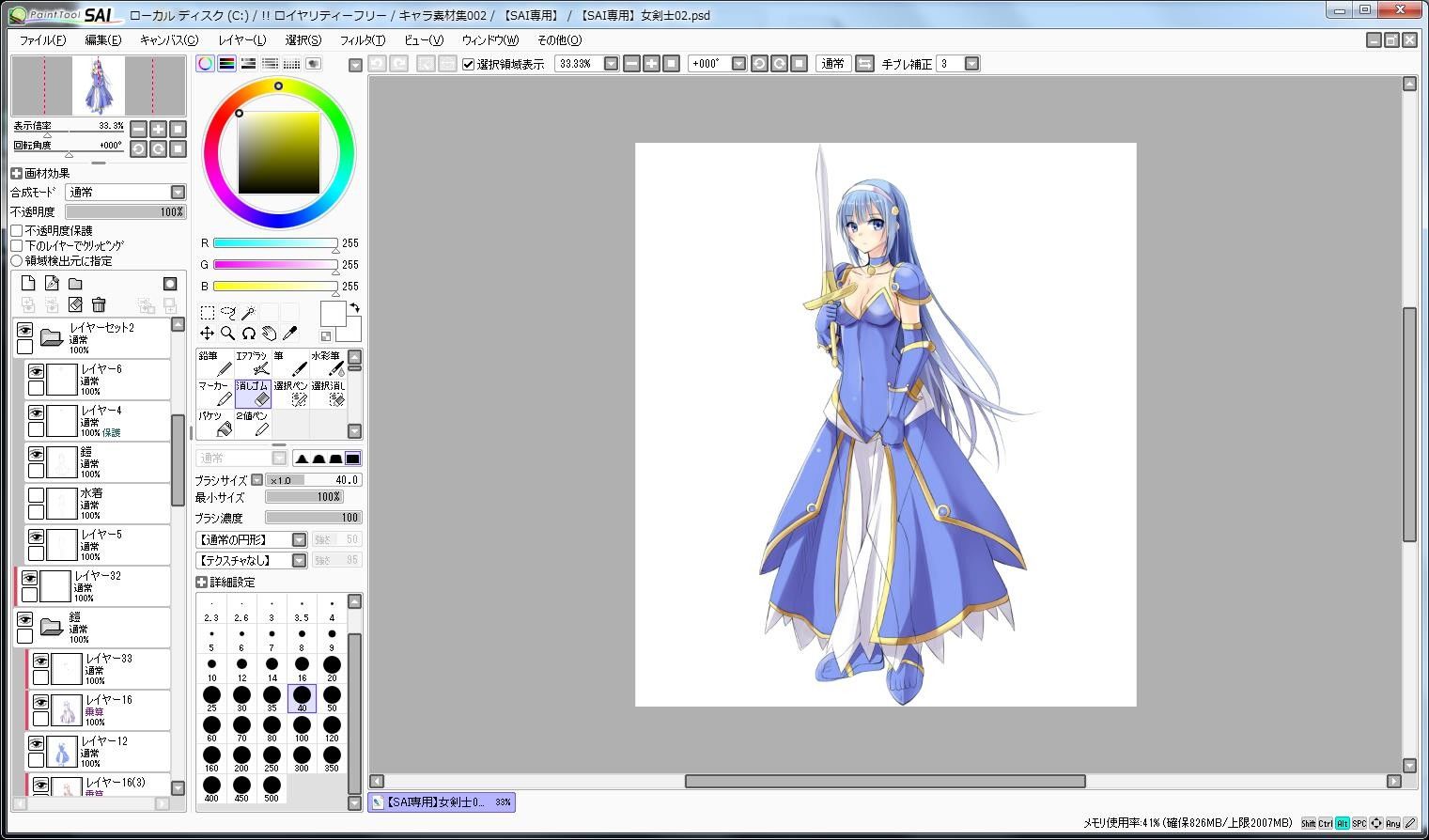Viewport: 1429px width, 840px height.
Task: Click the flip view horizontally icon in toolbar
Action: click(864, 64)
